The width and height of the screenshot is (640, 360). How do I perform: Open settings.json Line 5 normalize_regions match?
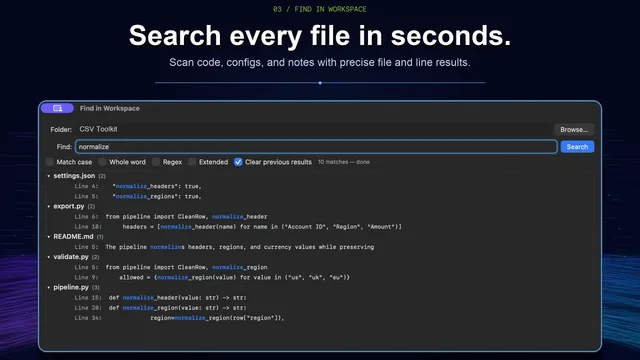coord(138,196)
